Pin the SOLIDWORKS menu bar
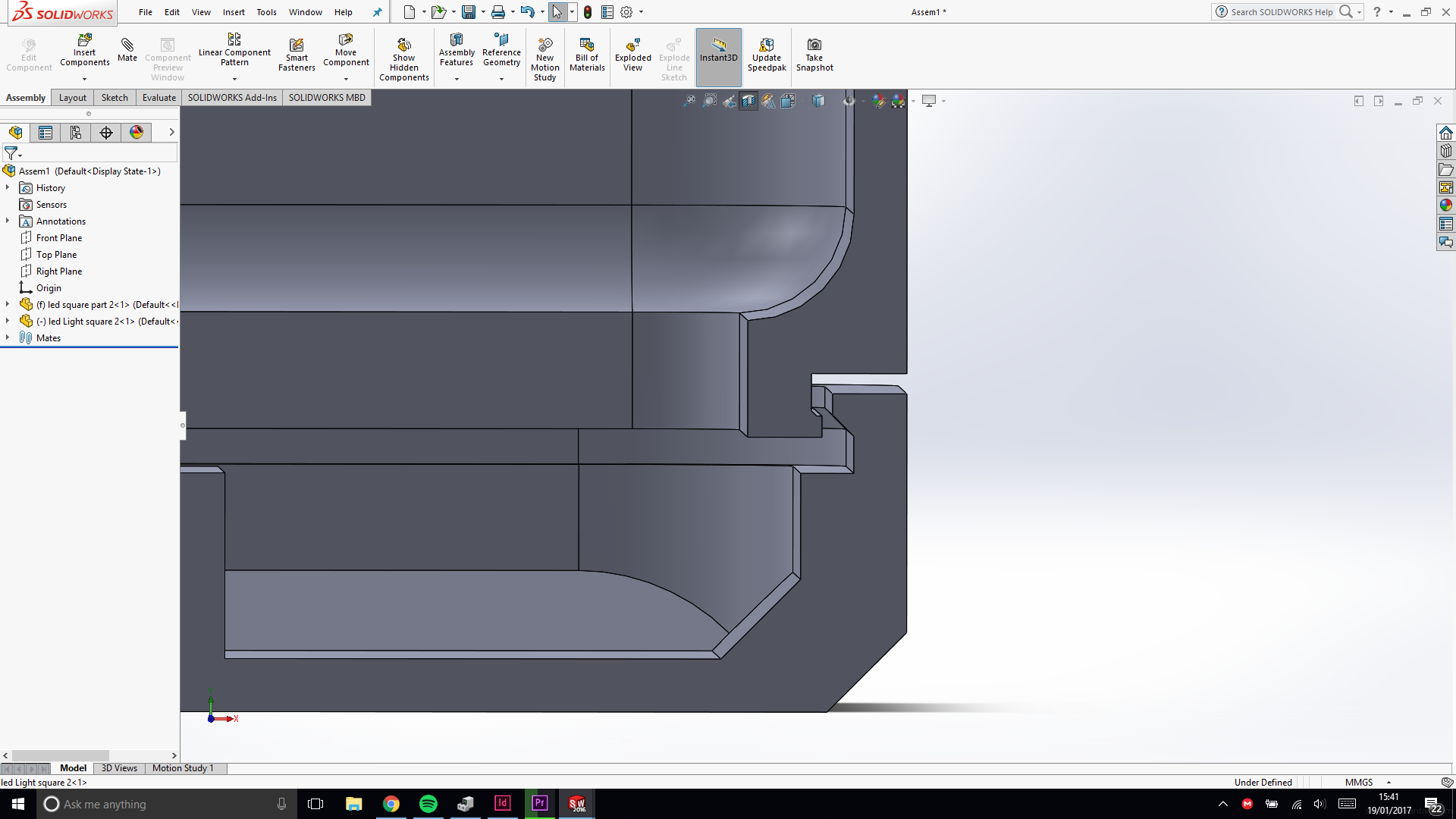Image resolution: width=1456 pixels, height=819 pixels. (377, 12)
